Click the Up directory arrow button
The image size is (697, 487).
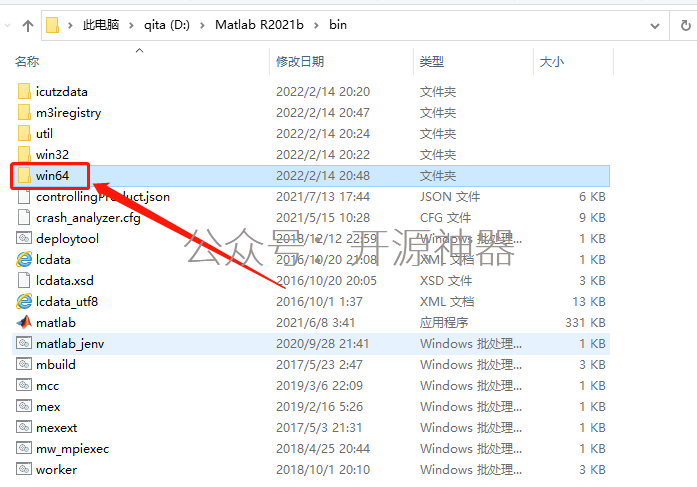point(26,24)
